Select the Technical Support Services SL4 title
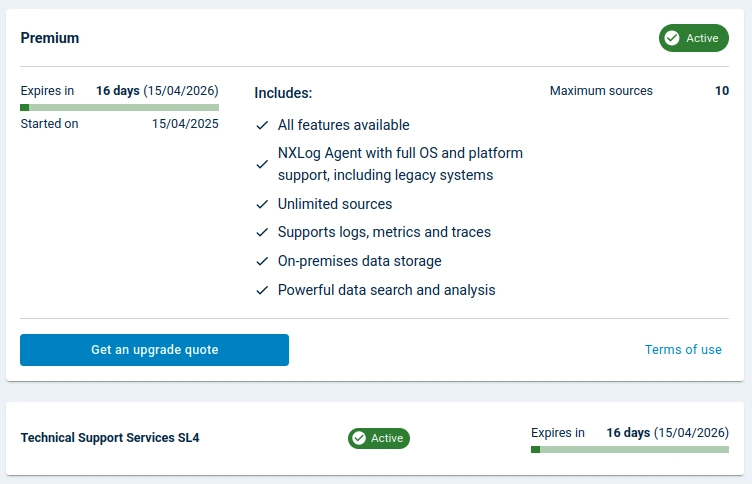Image resolution: width=752 pixels, height=484 pixels. click(110, 437)
